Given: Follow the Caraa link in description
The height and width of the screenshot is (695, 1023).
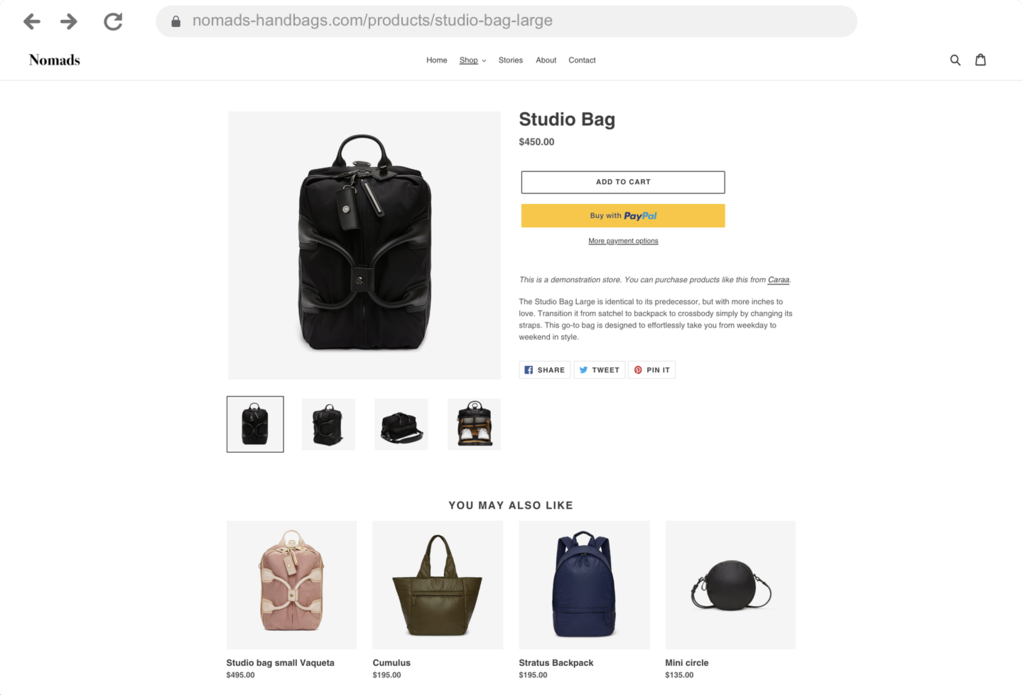Looking at the screenshot, I should [x=778, y=279].
